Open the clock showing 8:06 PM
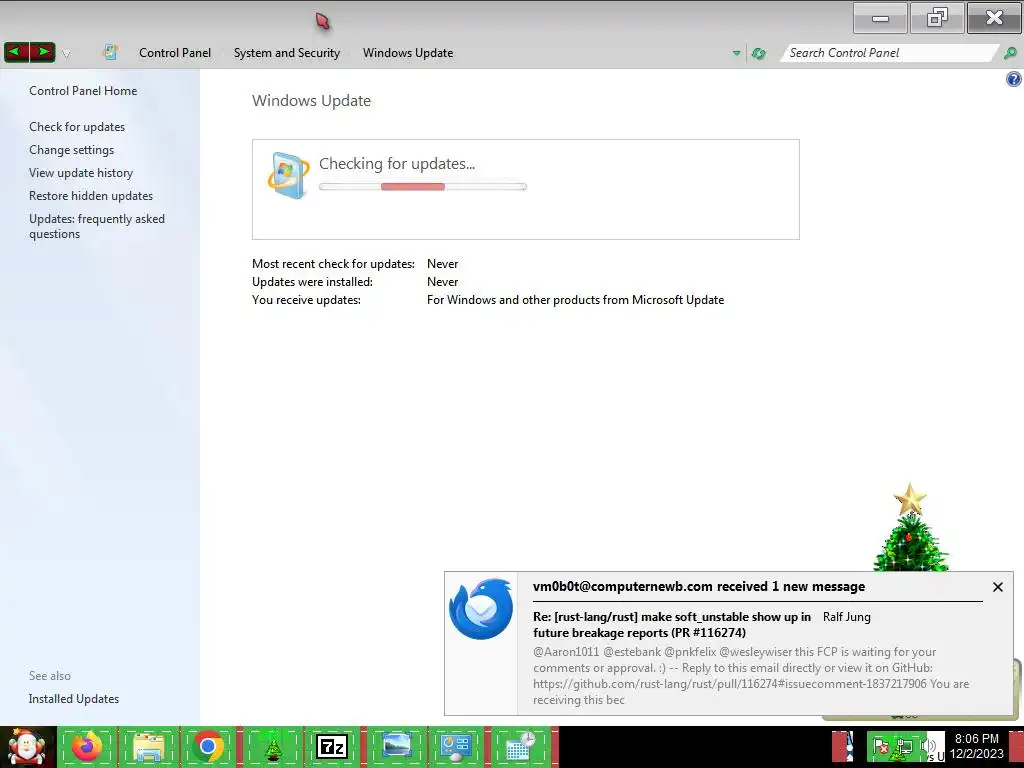Image resolution: width=1024 pixels, height=768 pixels. (x=976, y=746)
